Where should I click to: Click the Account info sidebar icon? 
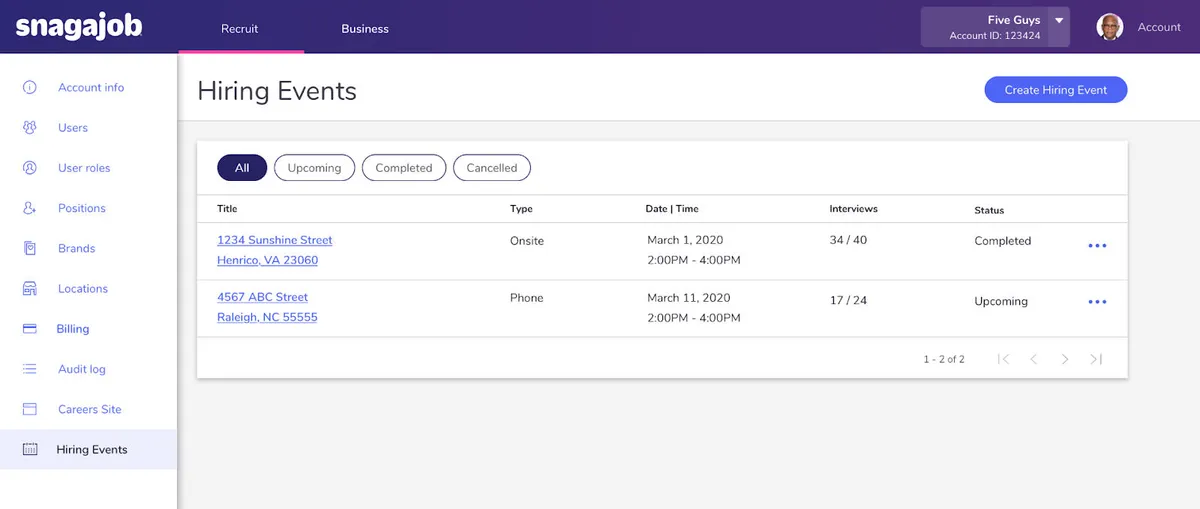[30, 88]
